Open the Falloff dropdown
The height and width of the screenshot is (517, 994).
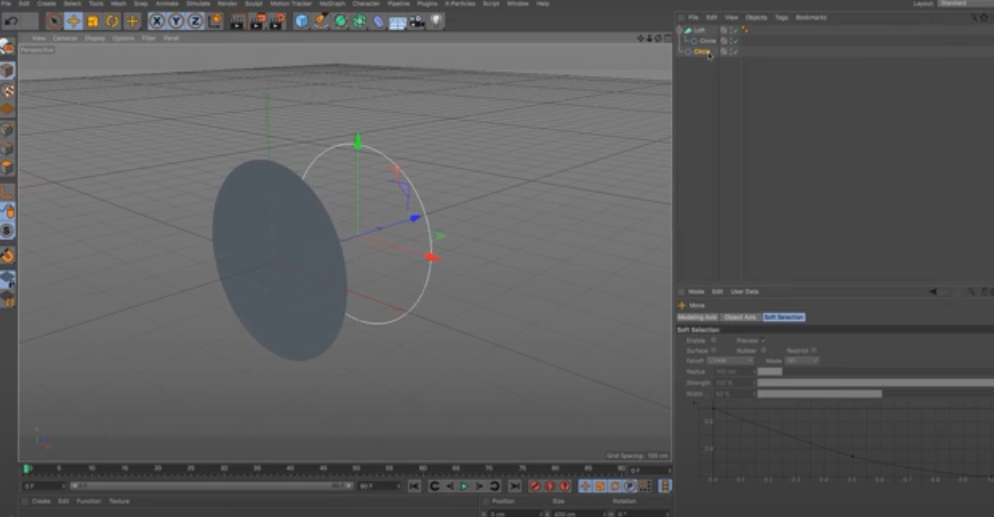coord(730,361)
